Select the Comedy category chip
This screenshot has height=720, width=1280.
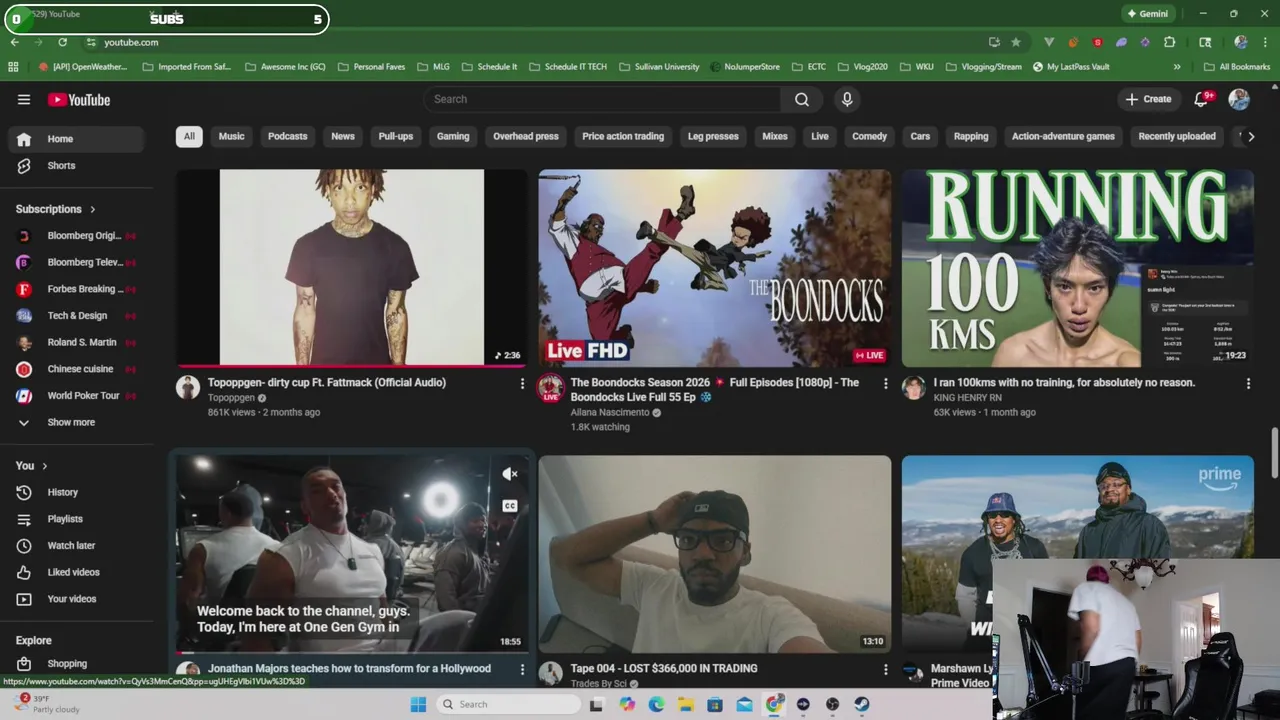tap(869, 136)
